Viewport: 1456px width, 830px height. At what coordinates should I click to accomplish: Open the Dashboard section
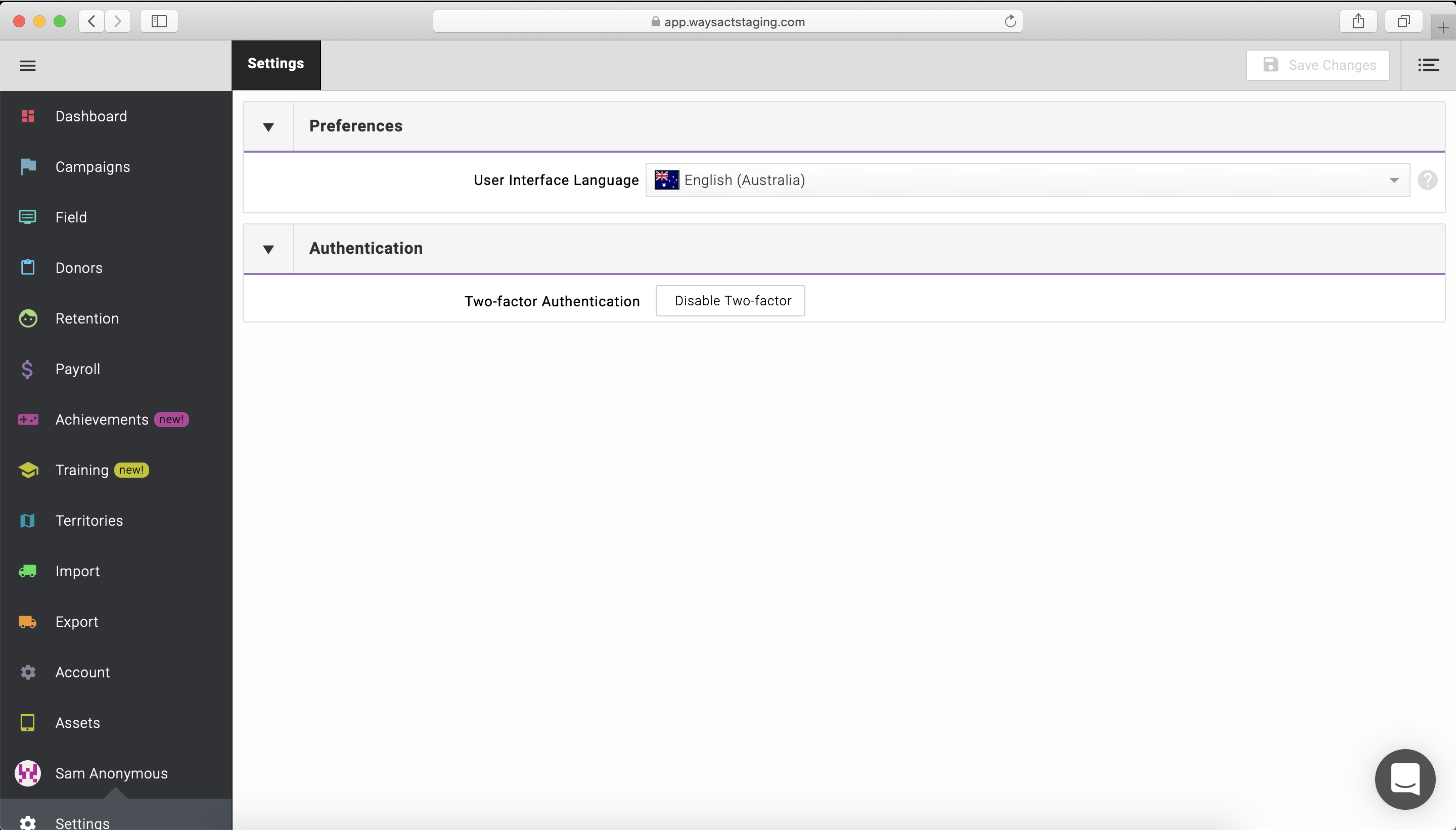pos(91,116)
